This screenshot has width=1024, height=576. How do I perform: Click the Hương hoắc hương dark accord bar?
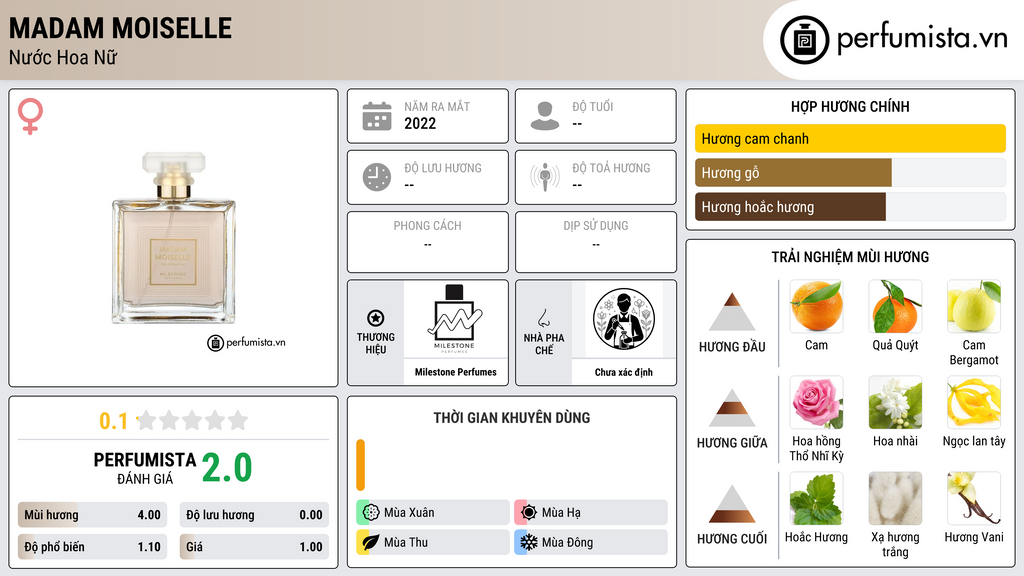tap(790, 206)
